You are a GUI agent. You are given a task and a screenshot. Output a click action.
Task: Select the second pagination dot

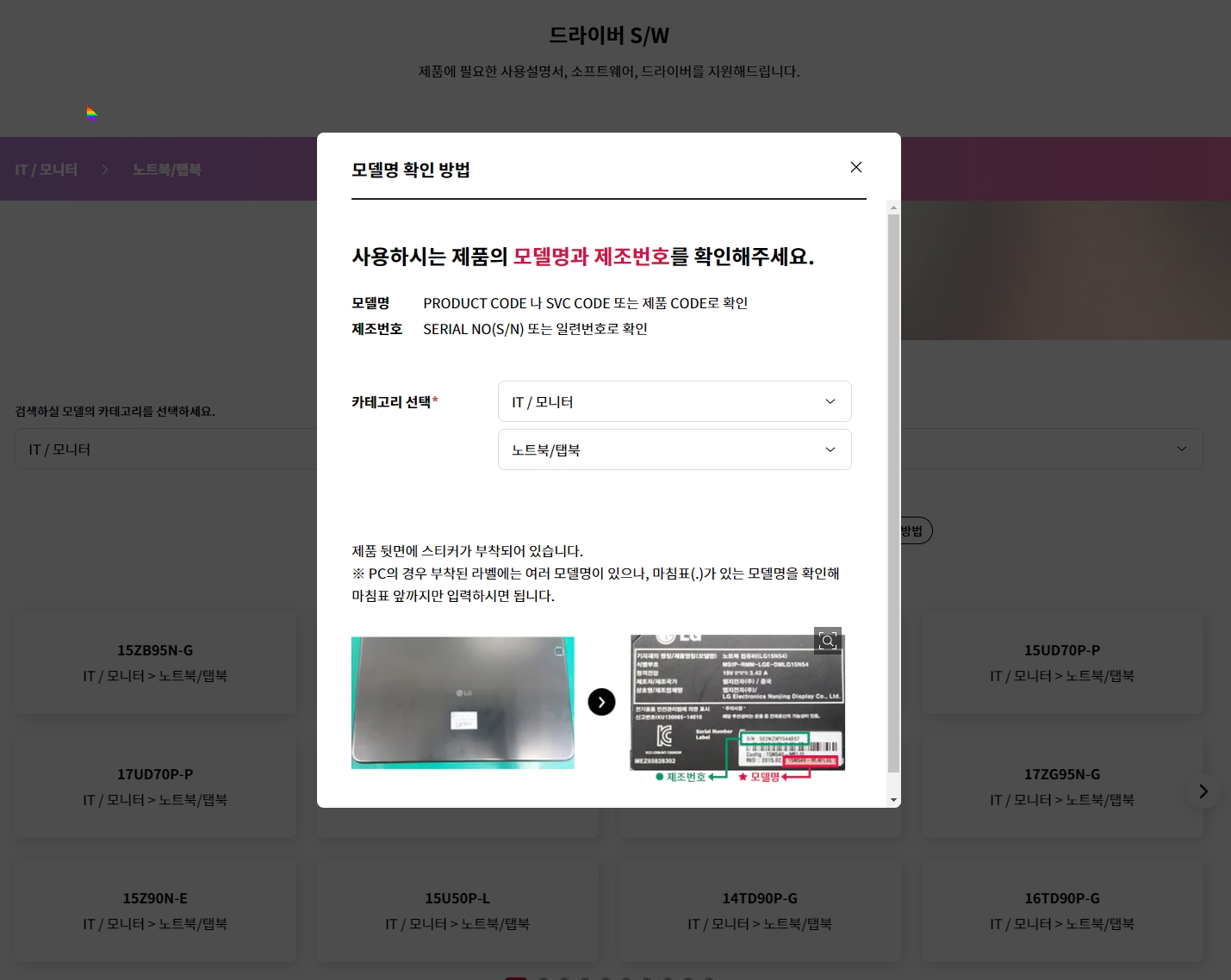click(544, 977)
